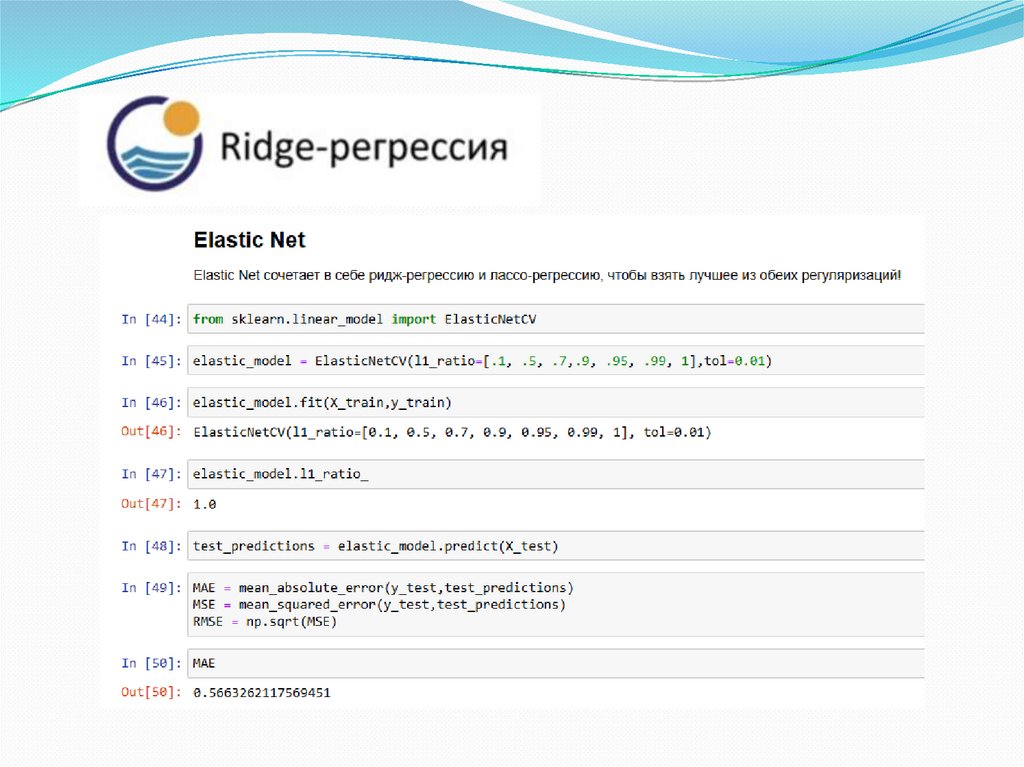Click the 1.0 output value
The image size is (1024, 767).
click(205, 503)
